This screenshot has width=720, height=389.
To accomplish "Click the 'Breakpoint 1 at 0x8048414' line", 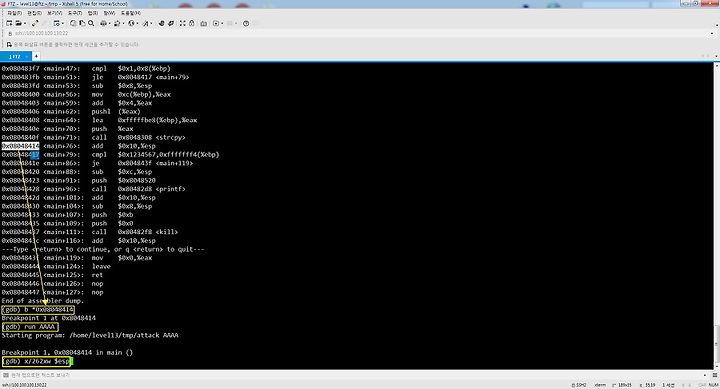I will coord(49,318).
